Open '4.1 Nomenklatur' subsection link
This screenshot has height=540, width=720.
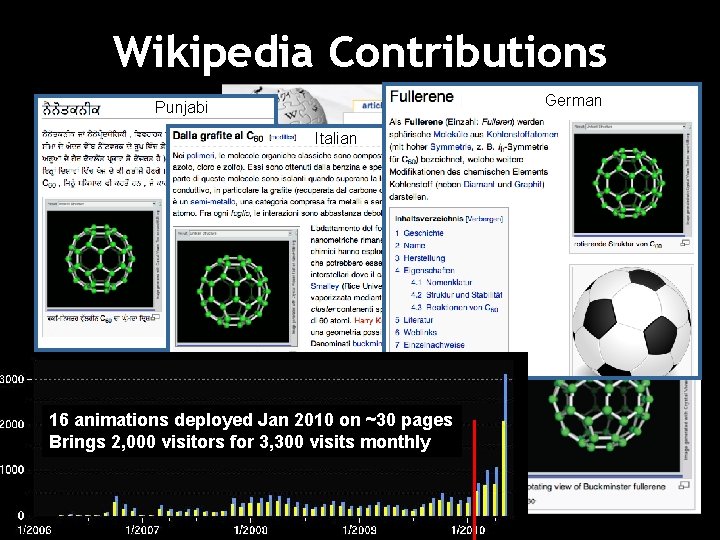pos(442,282)
